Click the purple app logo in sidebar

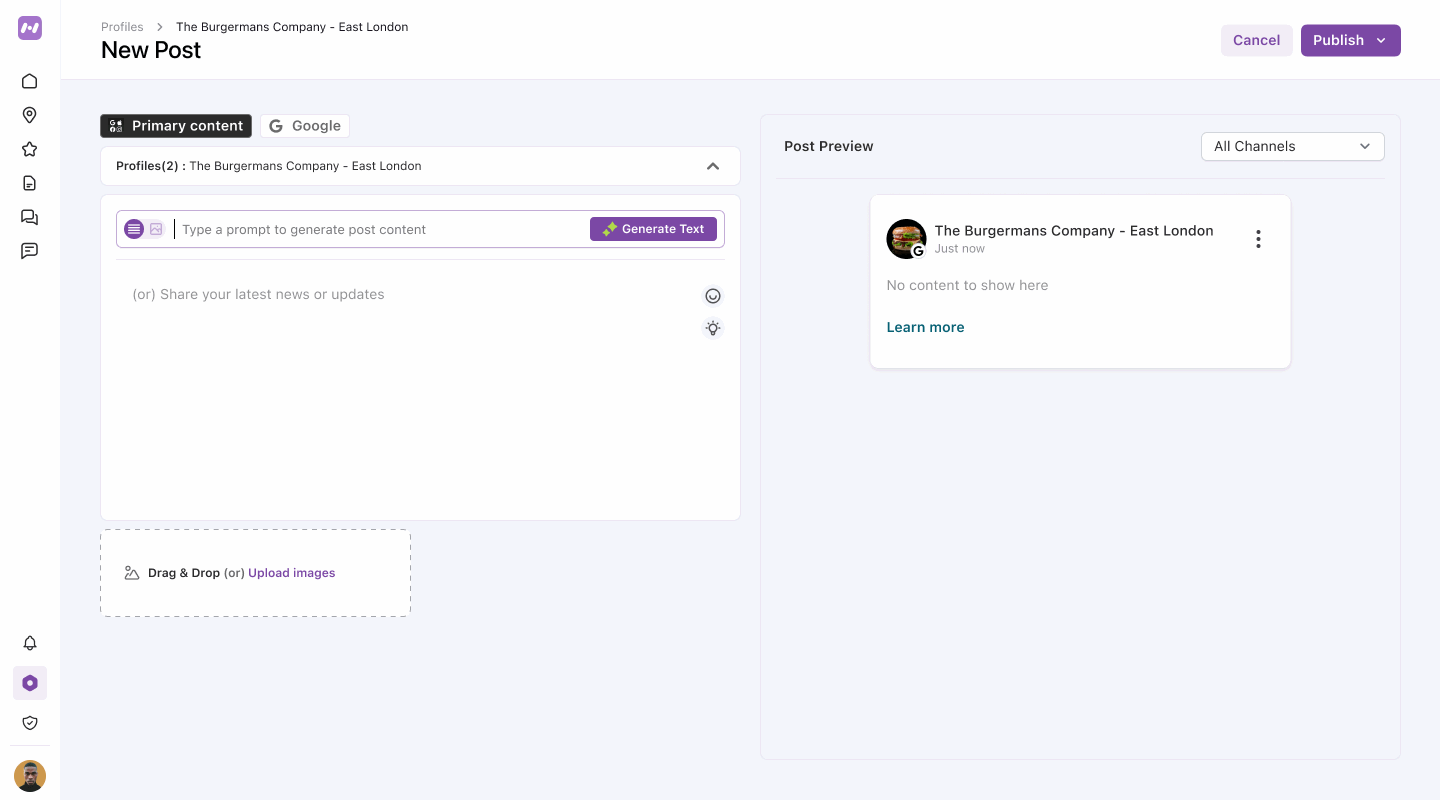[30, 28]
